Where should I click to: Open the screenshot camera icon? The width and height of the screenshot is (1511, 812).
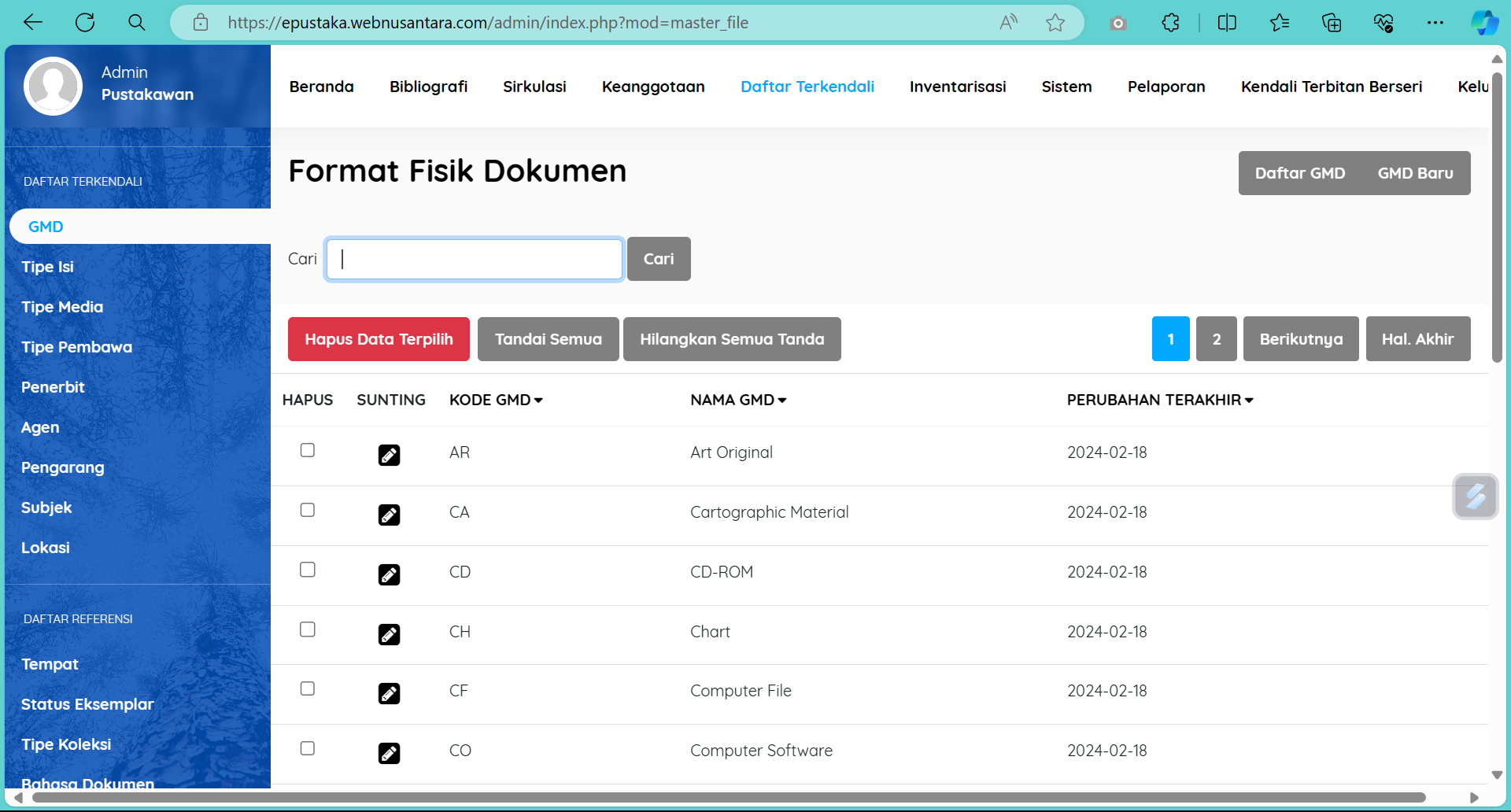pos(1118,24)
